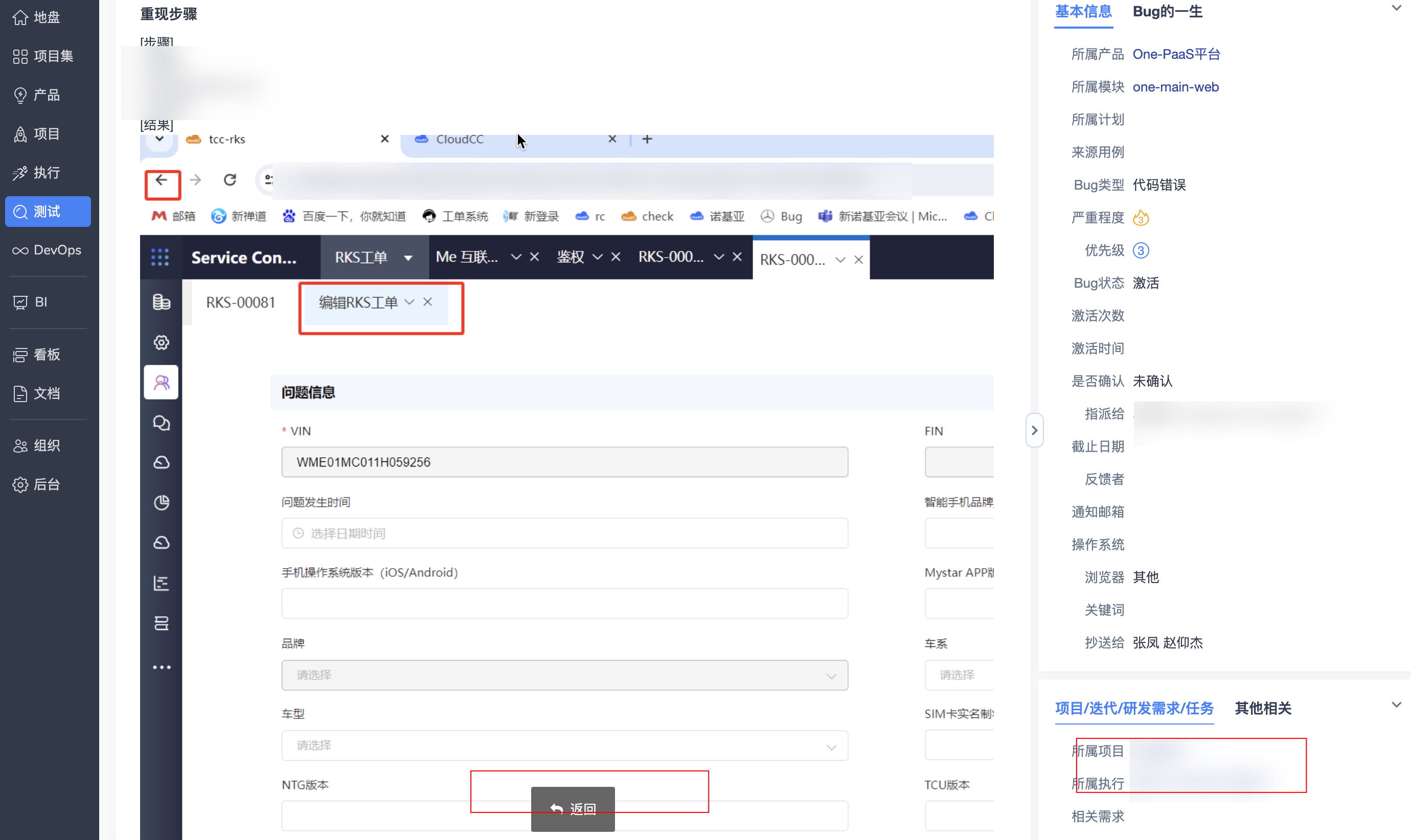Collapse the 基本信息 panel chevron
Viewport: 1411px width, 840px height.
pos(1396,8)
